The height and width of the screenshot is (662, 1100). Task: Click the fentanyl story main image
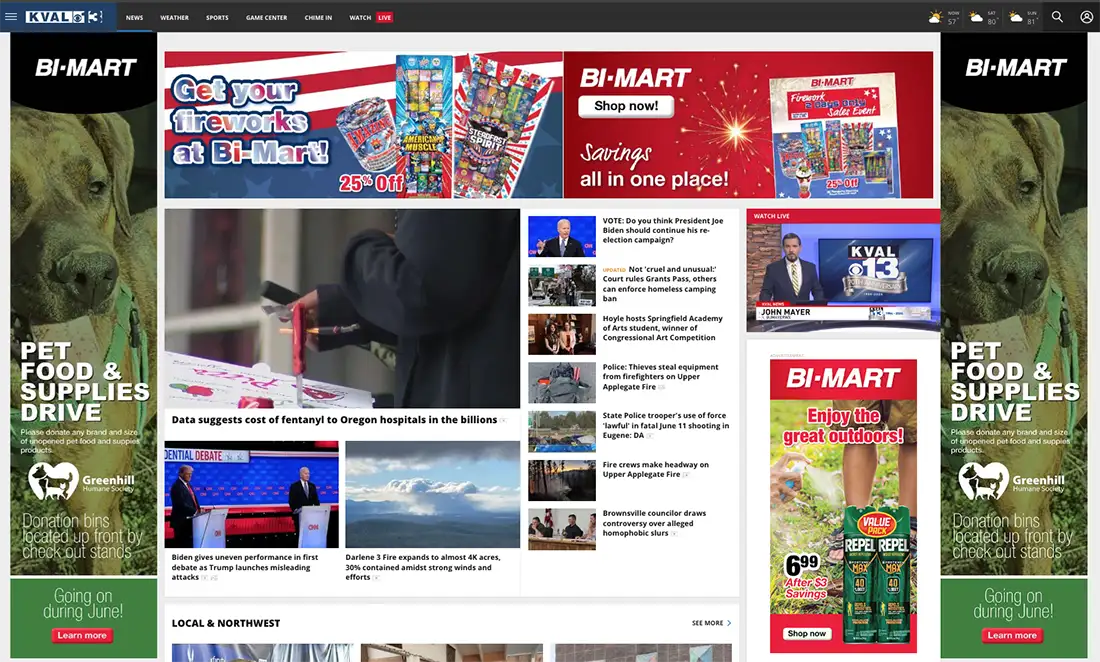(342, 308)
